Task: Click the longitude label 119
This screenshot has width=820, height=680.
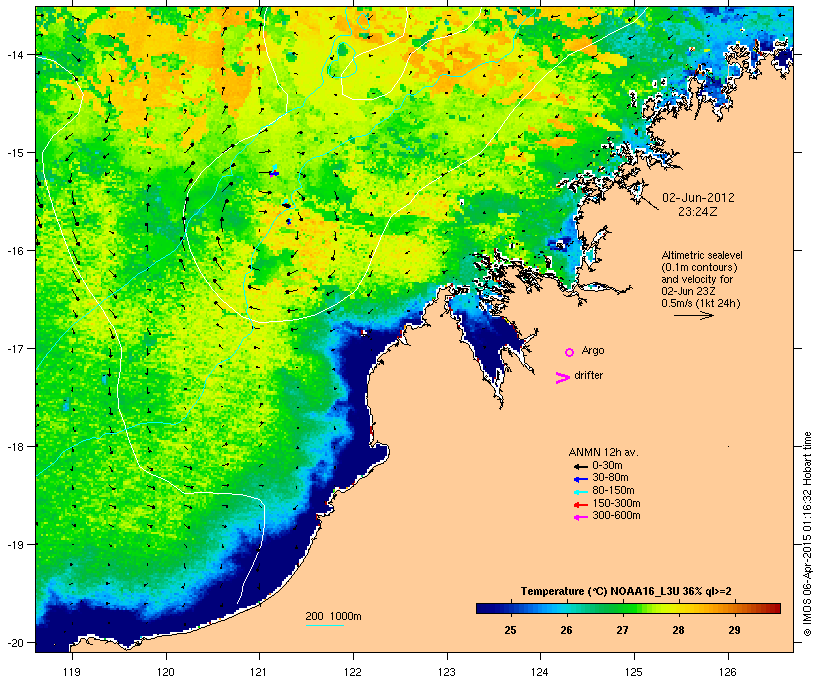Action: point(72,672)
